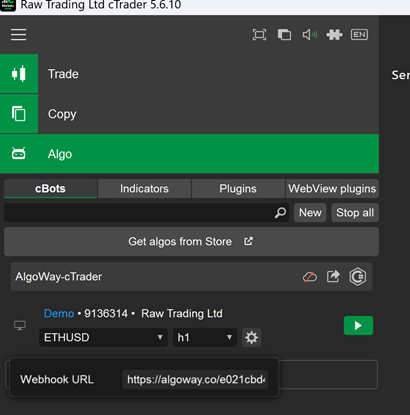Open the hamburger main menu
This screenshot has height=415, width=410.
18,34
